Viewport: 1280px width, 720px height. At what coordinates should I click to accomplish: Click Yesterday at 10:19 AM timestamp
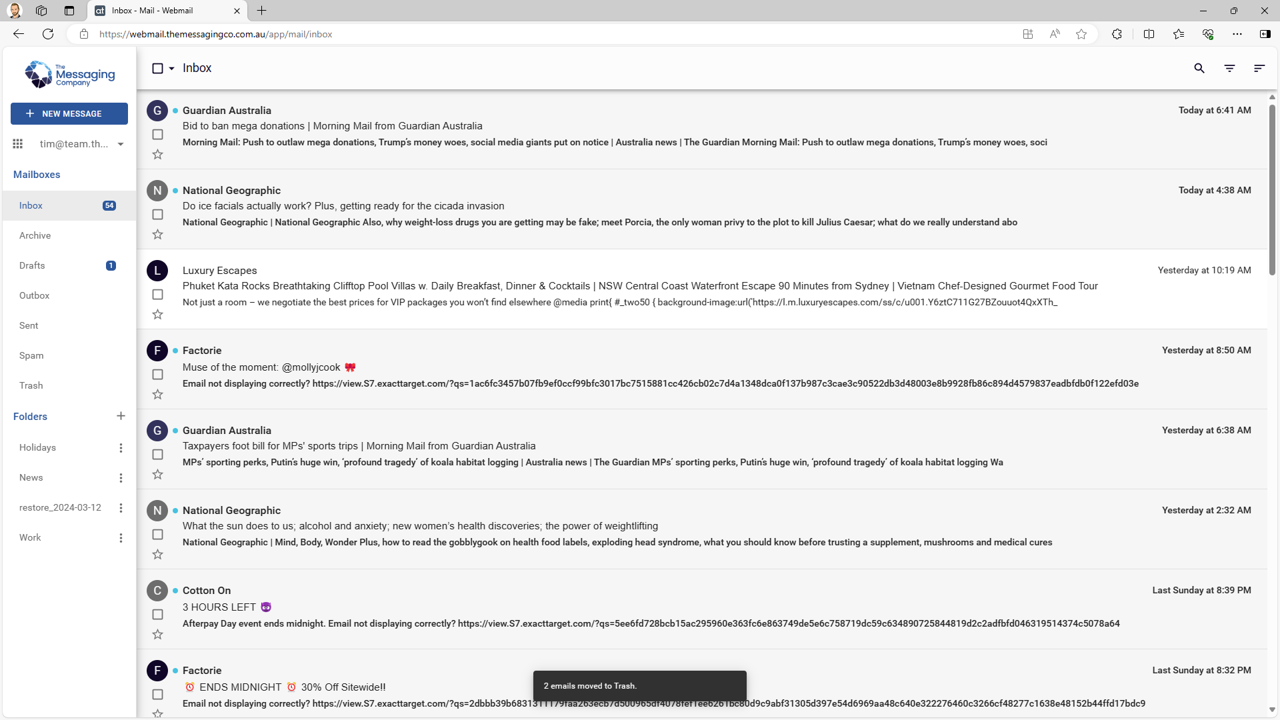pos(1204,270)
